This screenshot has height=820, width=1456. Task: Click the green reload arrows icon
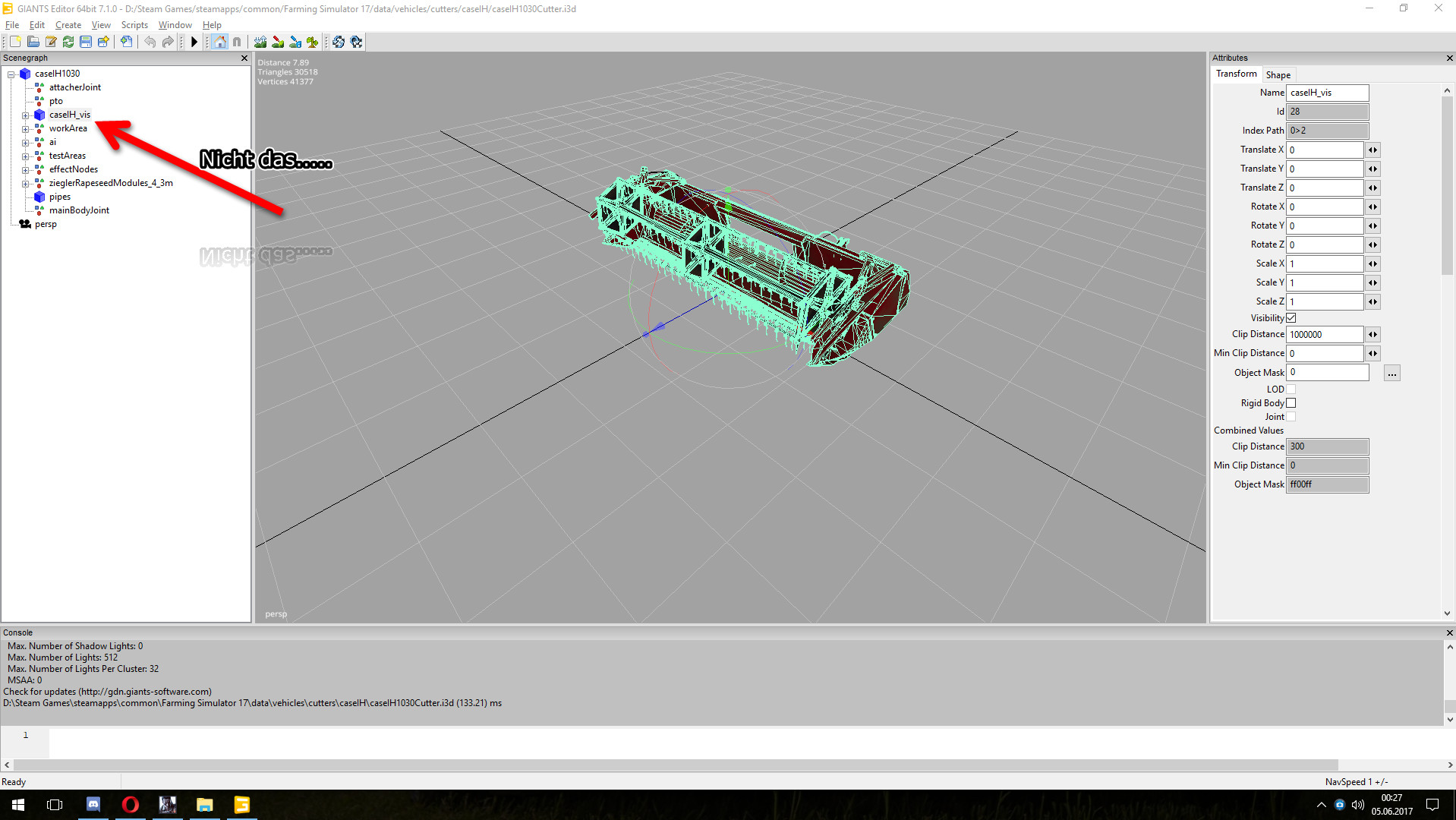(68, 42)
